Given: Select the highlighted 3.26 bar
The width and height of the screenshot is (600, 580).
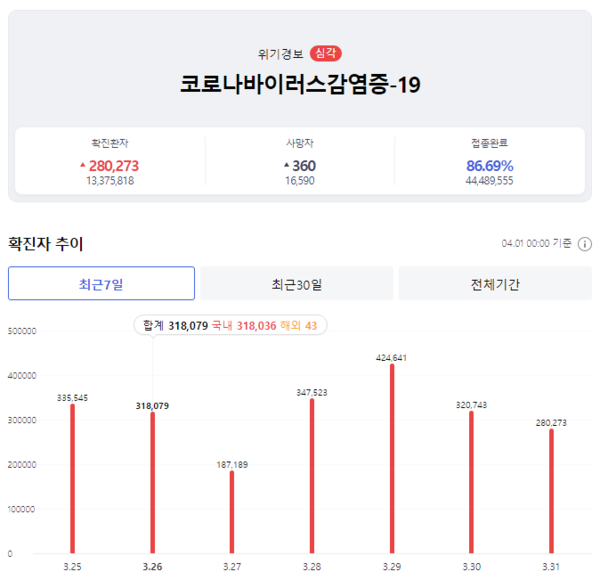Looking at the screenshot, I should [x=153, y=482].
